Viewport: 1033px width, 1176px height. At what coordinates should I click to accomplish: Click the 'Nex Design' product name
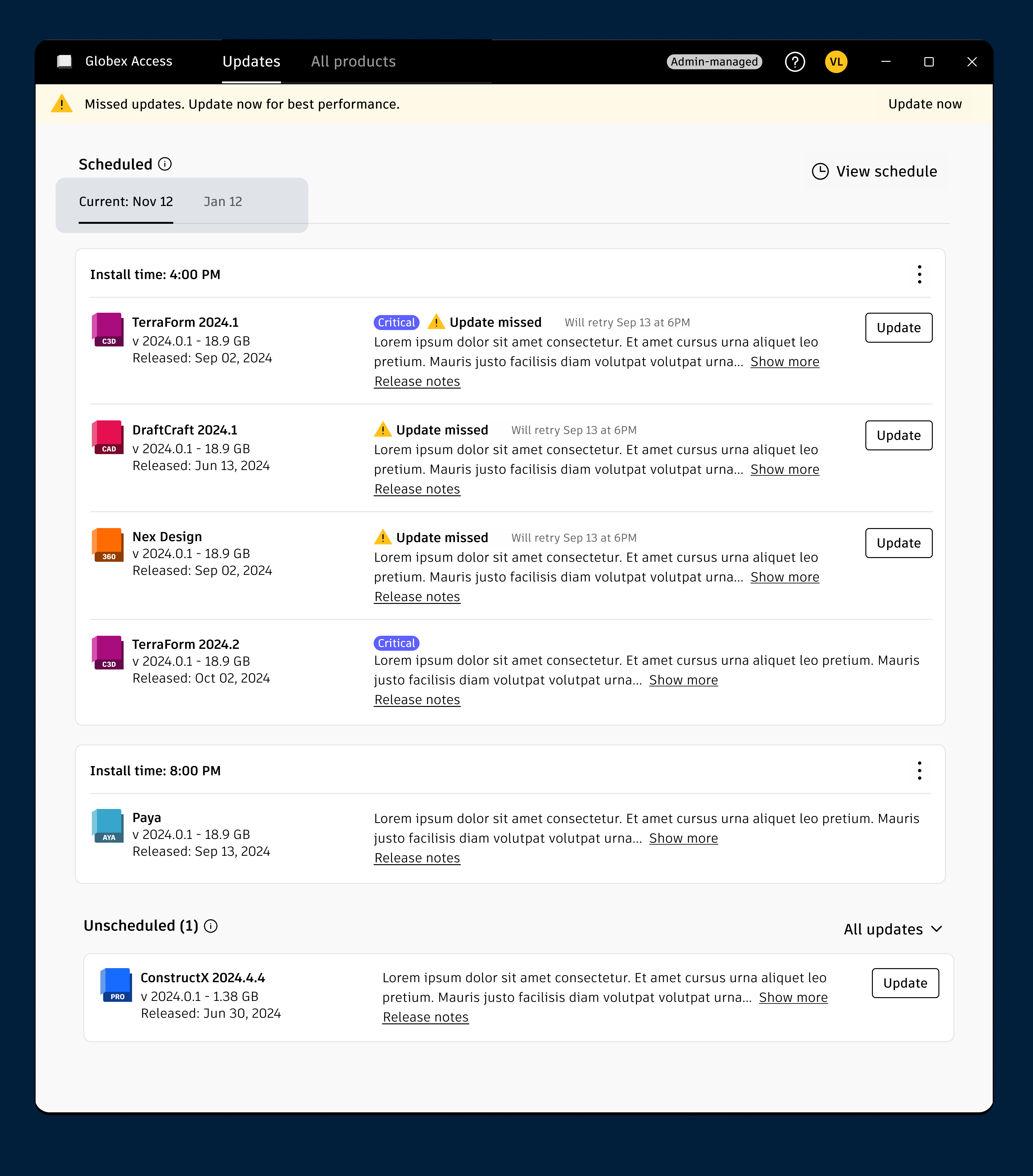[x=167, y=537]
